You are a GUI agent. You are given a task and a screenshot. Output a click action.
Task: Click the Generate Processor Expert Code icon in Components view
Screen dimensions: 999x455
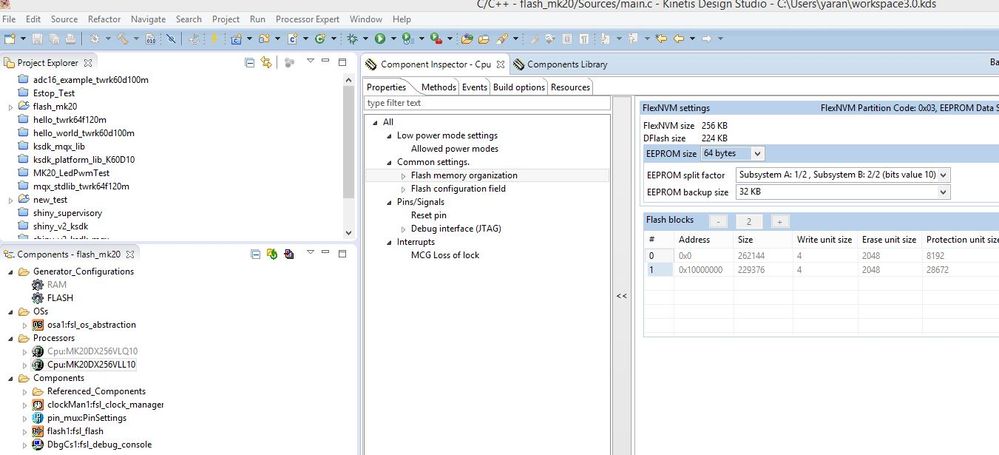(272, 254)
